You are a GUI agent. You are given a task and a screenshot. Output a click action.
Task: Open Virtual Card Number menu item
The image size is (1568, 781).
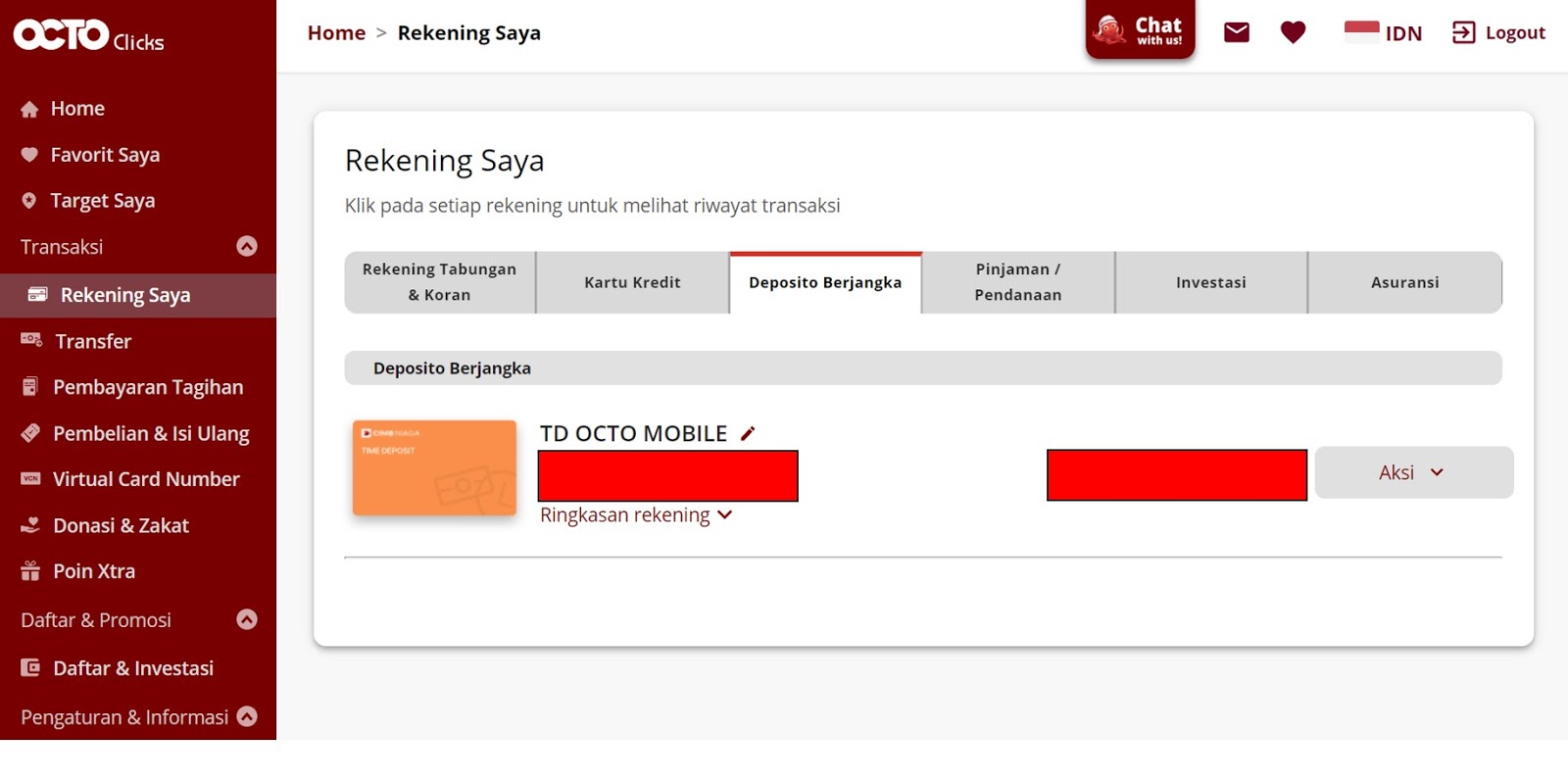pos(146,479)
